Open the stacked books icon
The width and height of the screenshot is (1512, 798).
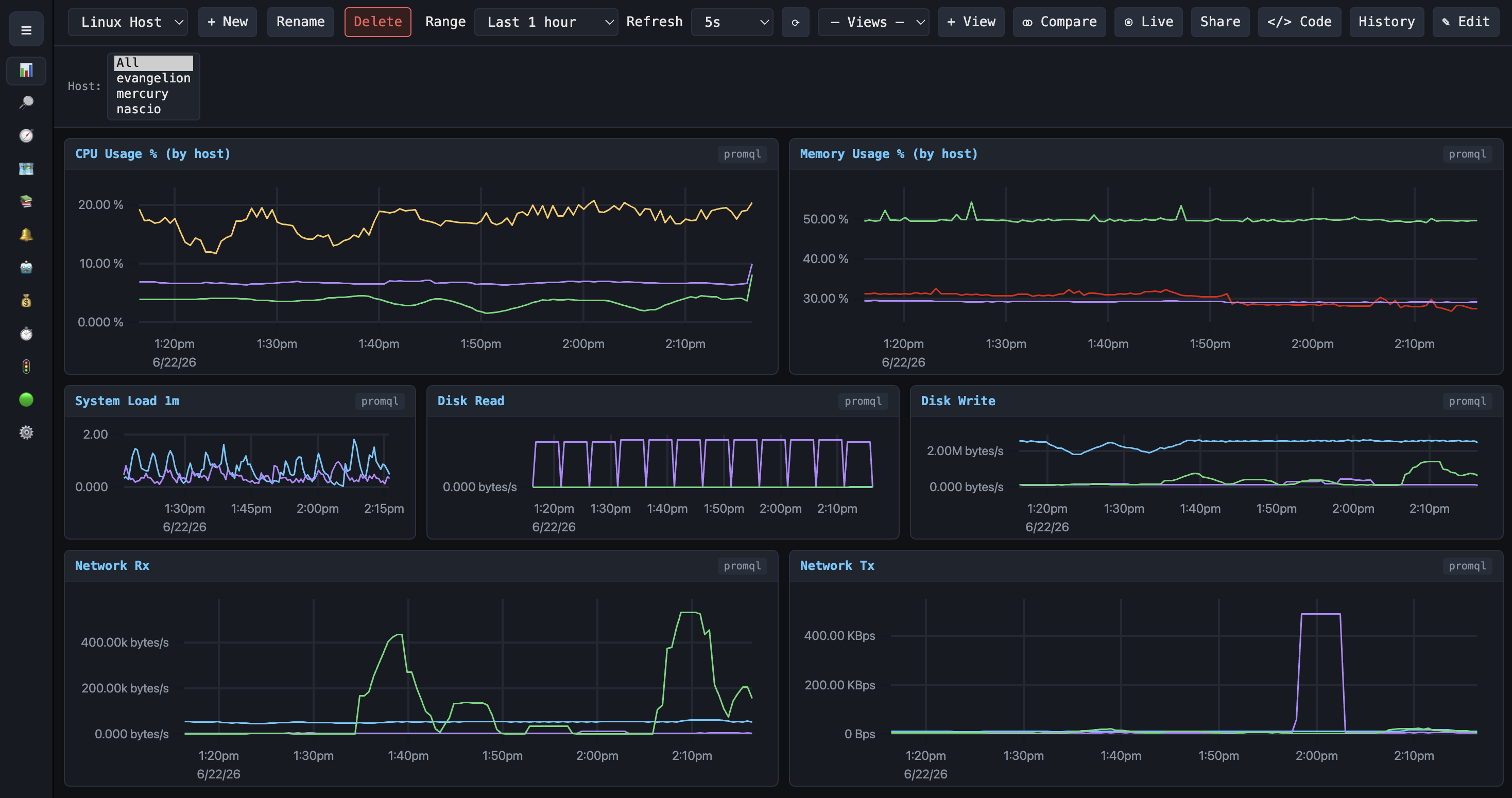(x=26, y=202)
